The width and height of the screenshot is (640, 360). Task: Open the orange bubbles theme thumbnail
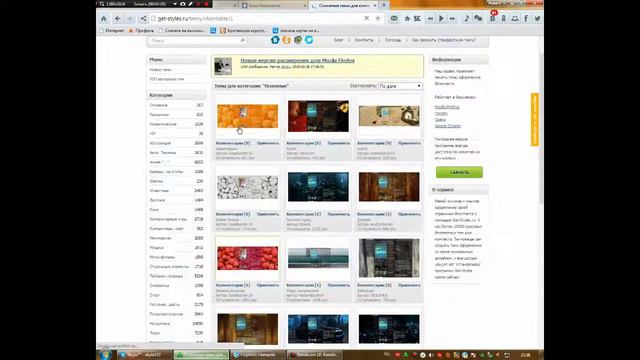[x=247, y=116]
